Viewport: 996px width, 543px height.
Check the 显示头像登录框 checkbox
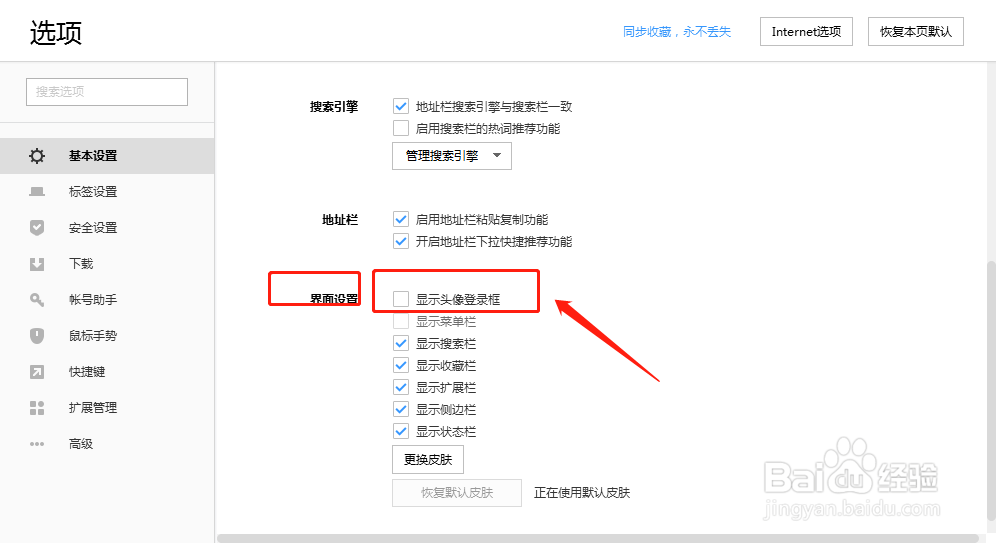point(401,299)
